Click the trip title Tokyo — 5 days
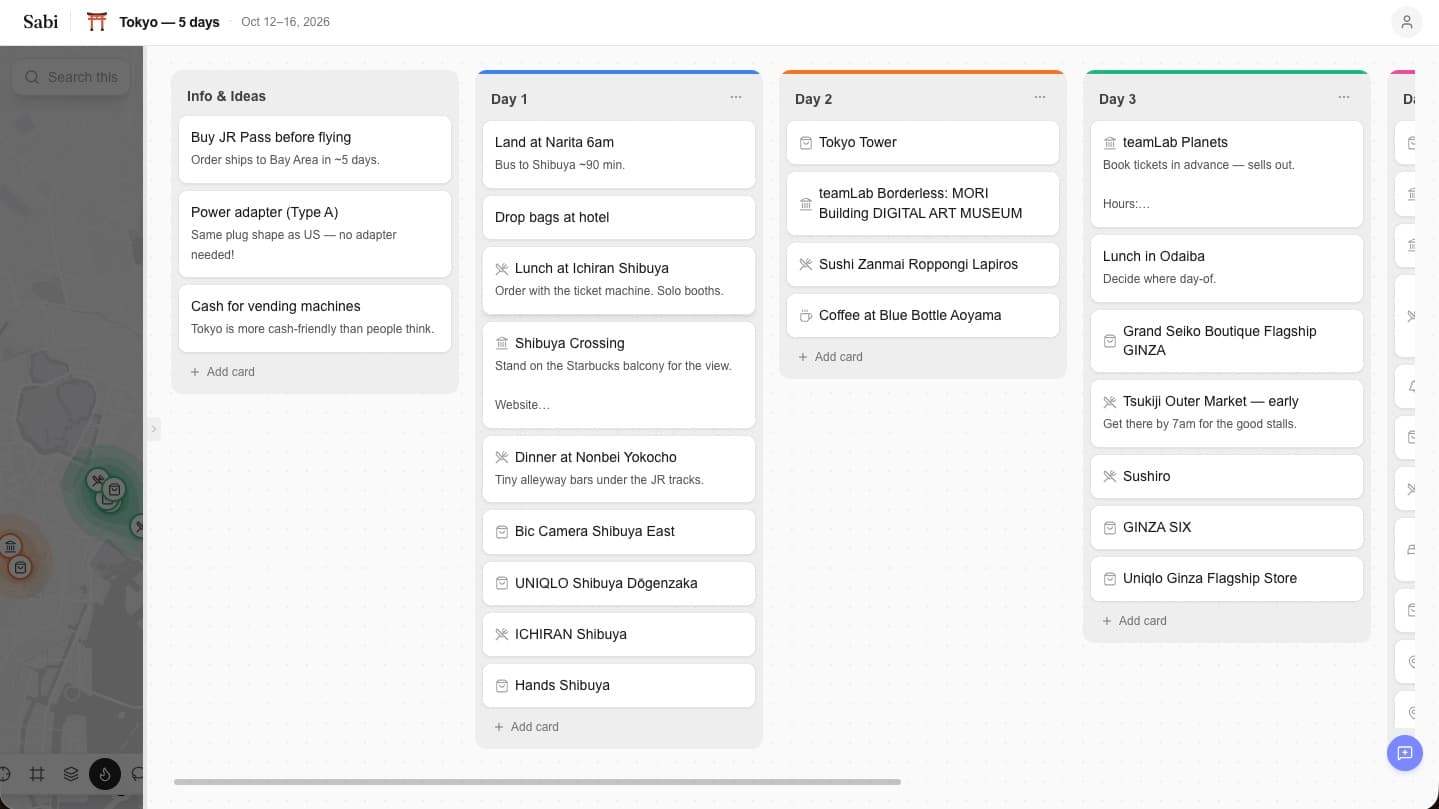This screenshot has width=1439, height=809. tap(169, 22)
